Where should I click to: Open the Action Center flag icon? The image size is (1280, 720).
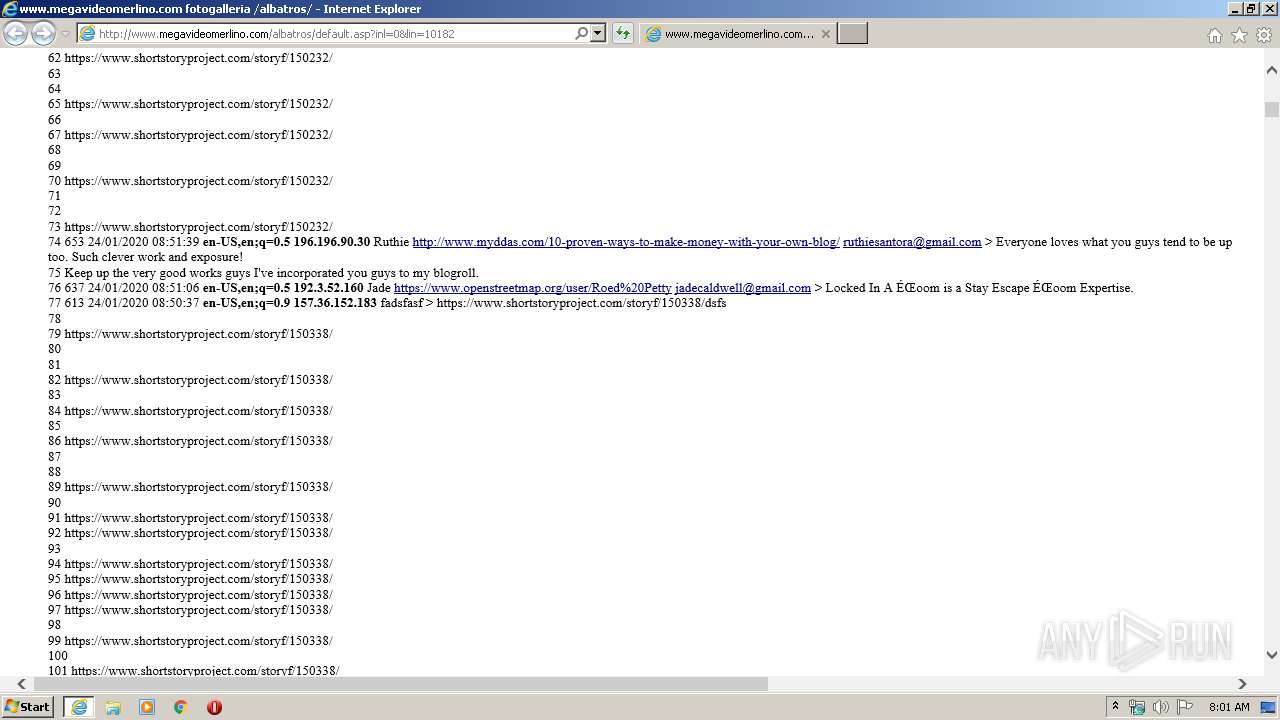tap(1185, 707)
